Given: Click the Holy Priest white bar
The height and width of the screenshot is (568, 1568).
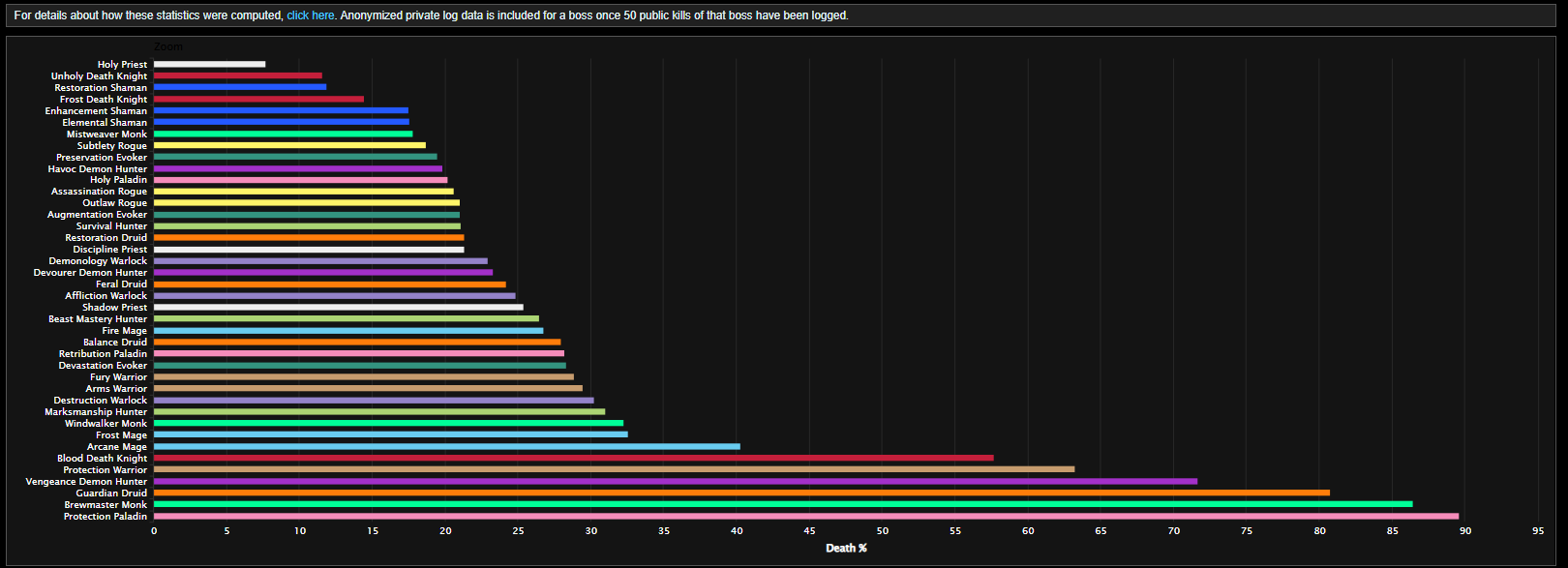Looking at the screenshot, I should 209,64.
